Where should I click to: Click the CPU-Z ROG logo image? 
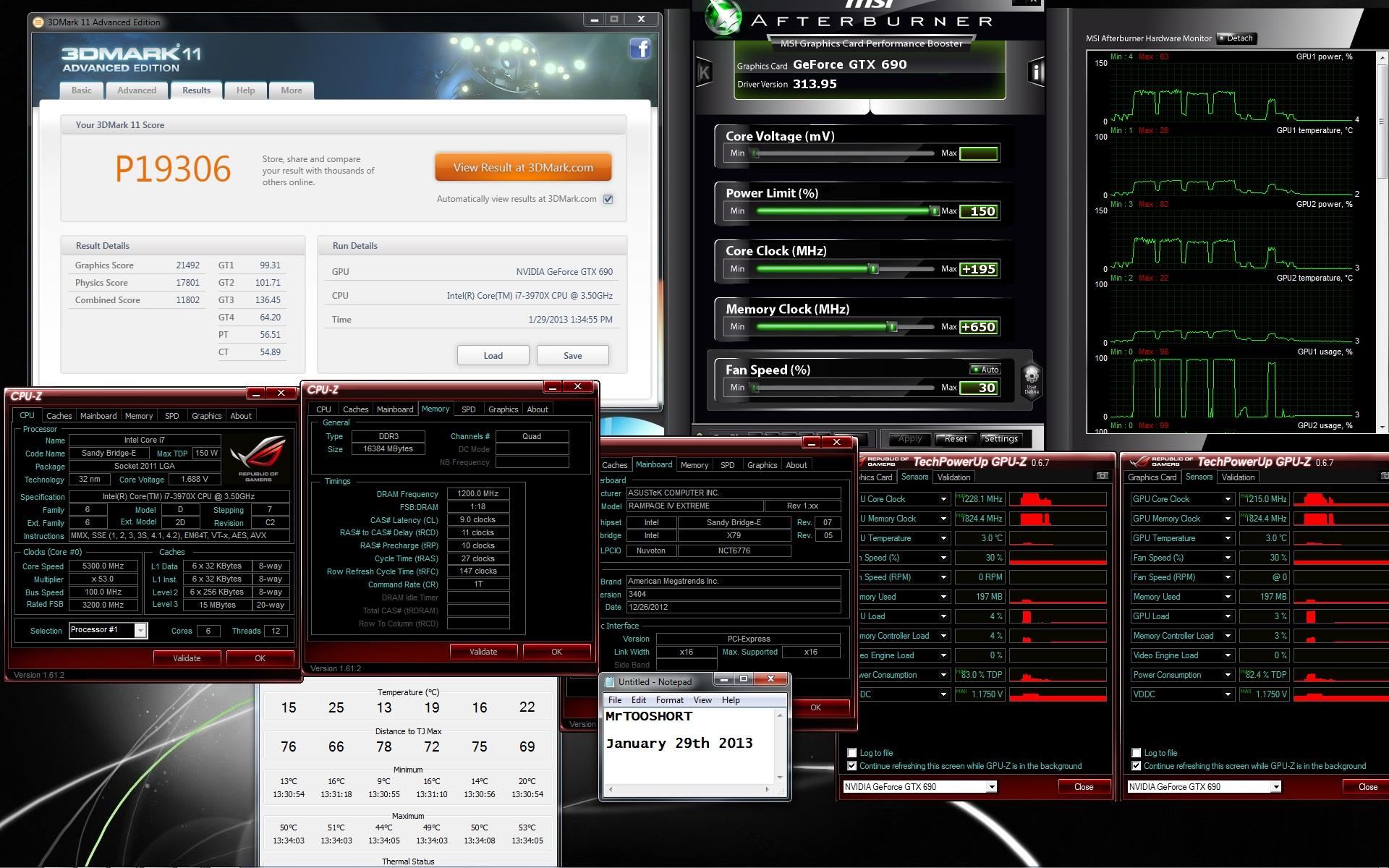(258, 457)
